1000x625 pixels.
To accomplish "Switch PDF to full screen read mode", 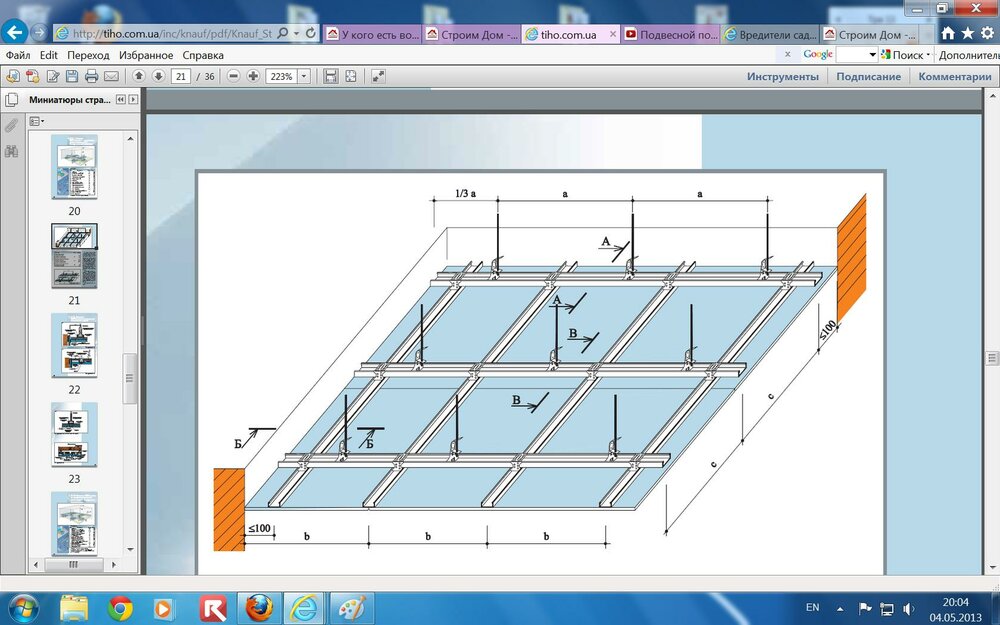I will [379, 76].
